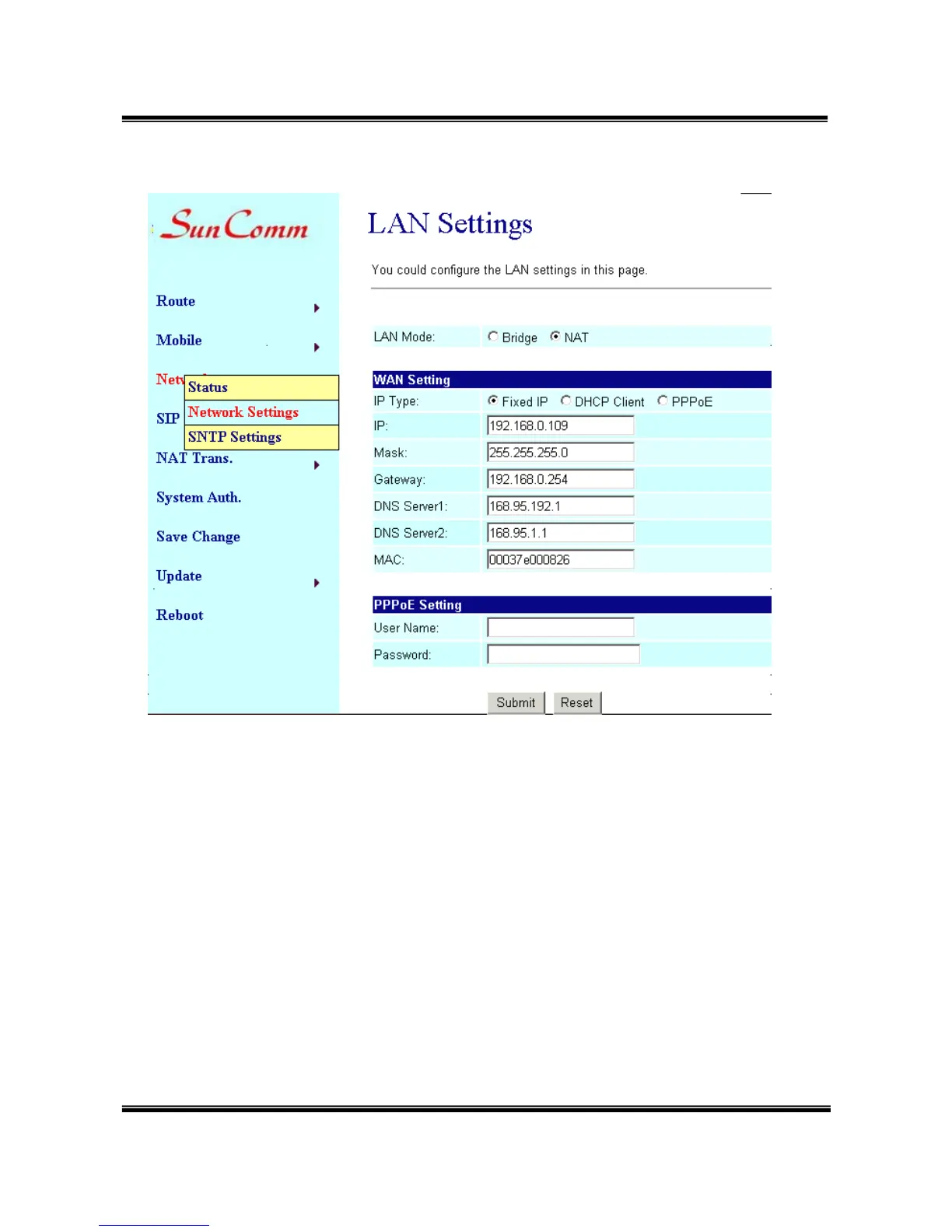Click the LAN Mode label
The width and height of the screenshot is (952, 1232).
404,337
